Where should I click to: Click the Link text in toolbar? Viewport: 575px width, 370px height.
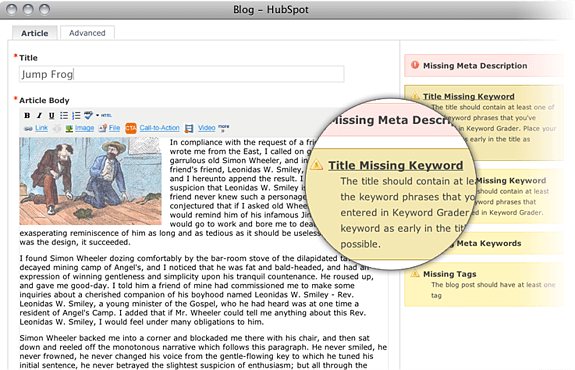tap(41, 128)
